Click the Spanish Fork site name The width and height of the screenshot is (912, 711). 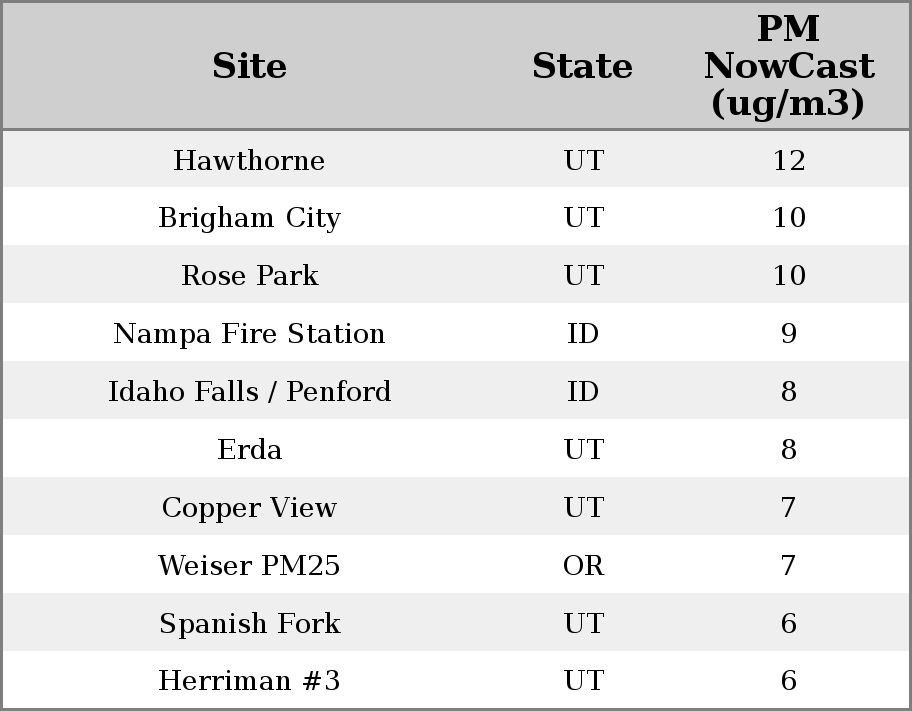click(249, 624)
